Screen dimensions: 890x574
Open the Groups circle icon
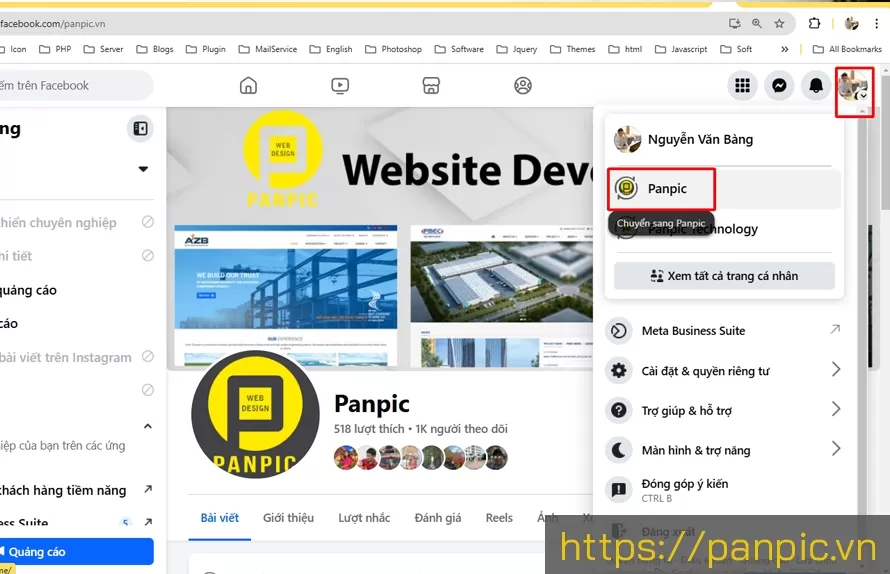pos(523,86)
